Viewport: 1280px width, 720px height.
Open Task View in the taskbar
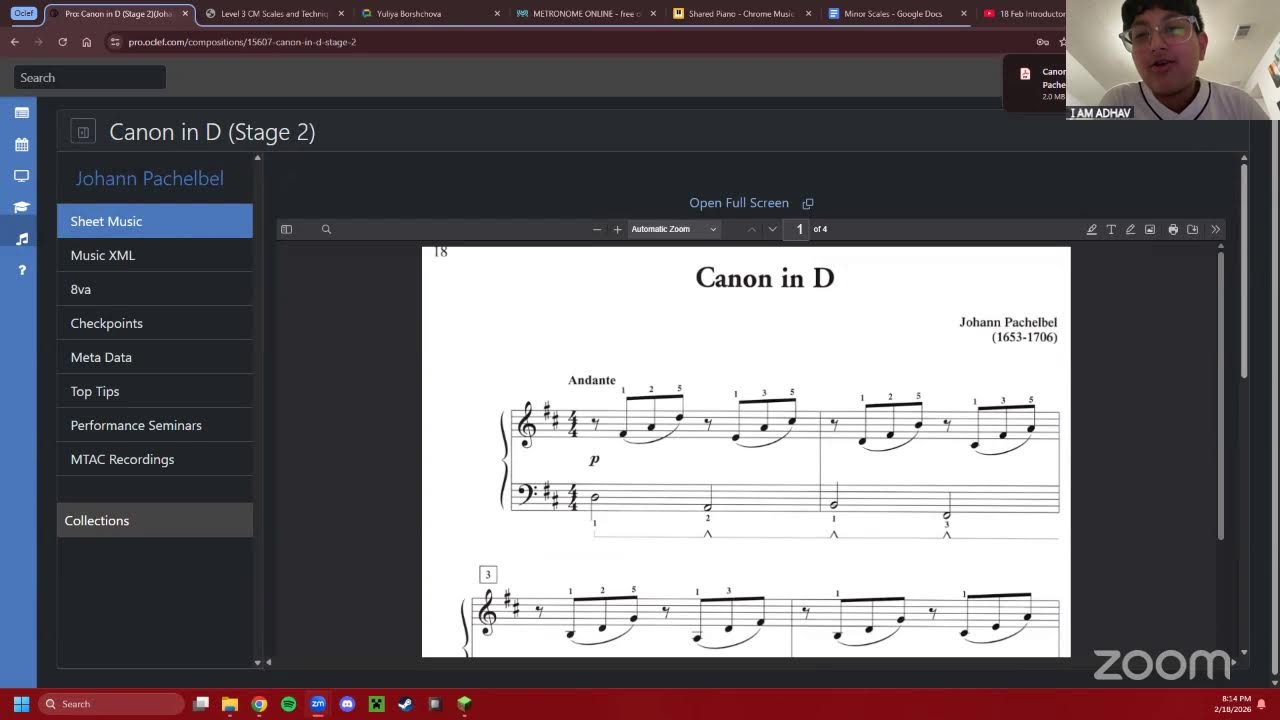tap(201, 704)
